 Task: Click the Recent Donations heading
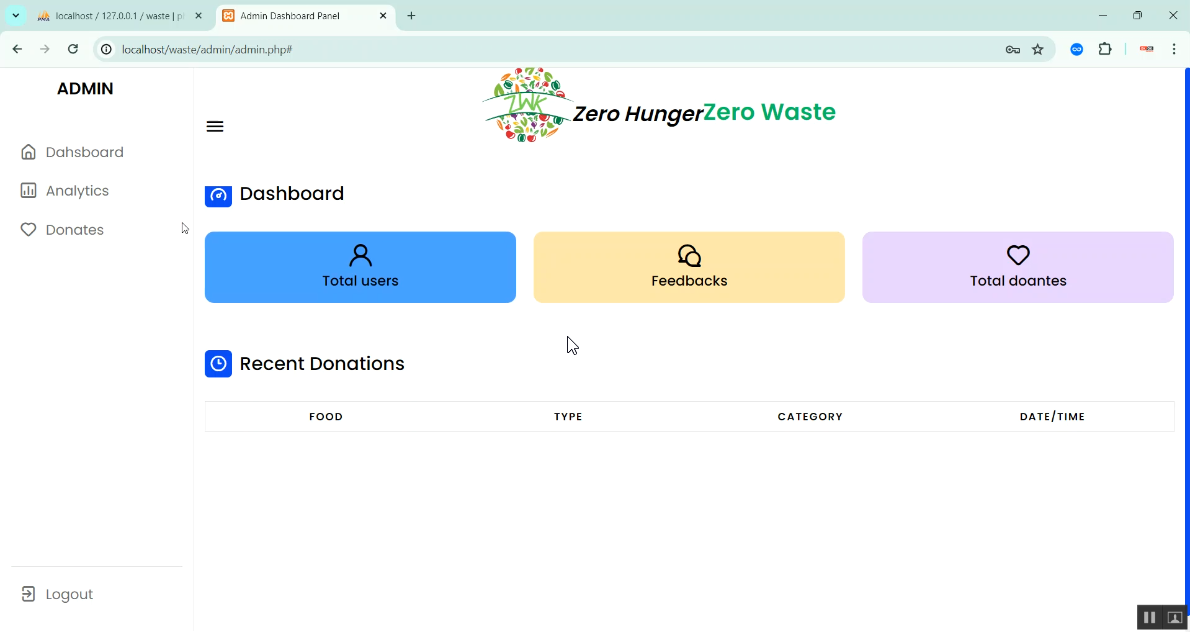(322, 363)
